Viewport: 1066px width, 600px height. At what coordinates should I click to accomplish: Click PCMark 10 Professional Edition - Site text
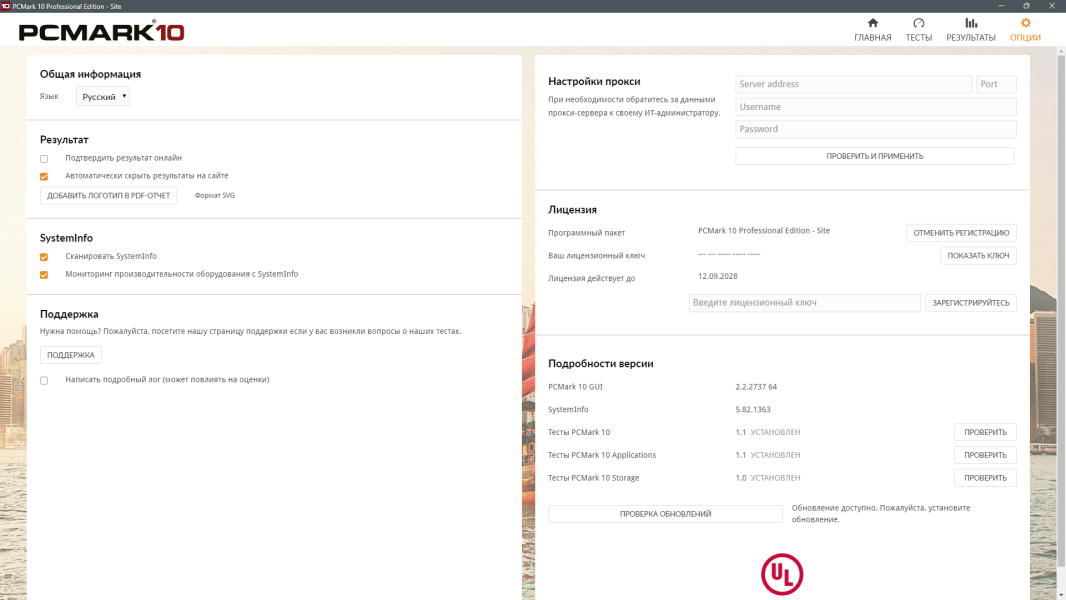tap(763, 231)
